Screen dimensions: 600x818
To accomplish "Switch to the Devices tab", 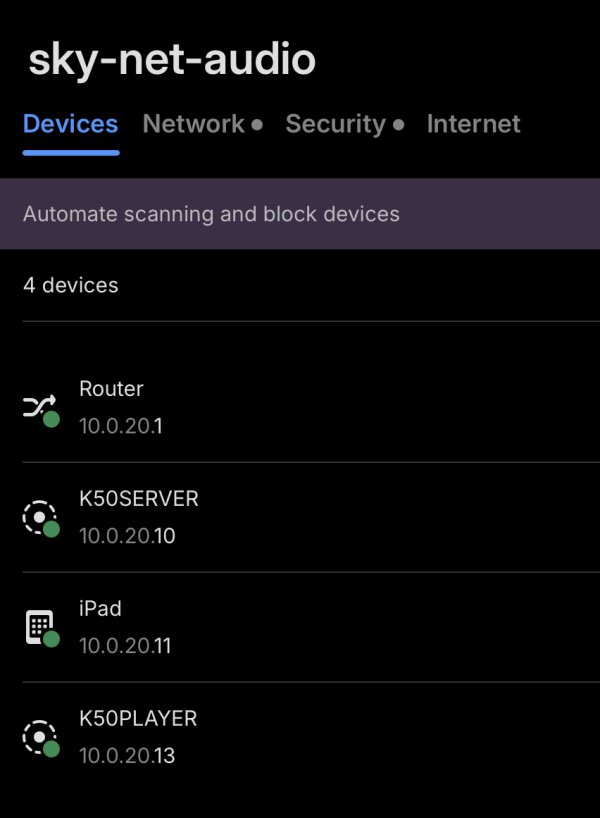I will (70, 124).
